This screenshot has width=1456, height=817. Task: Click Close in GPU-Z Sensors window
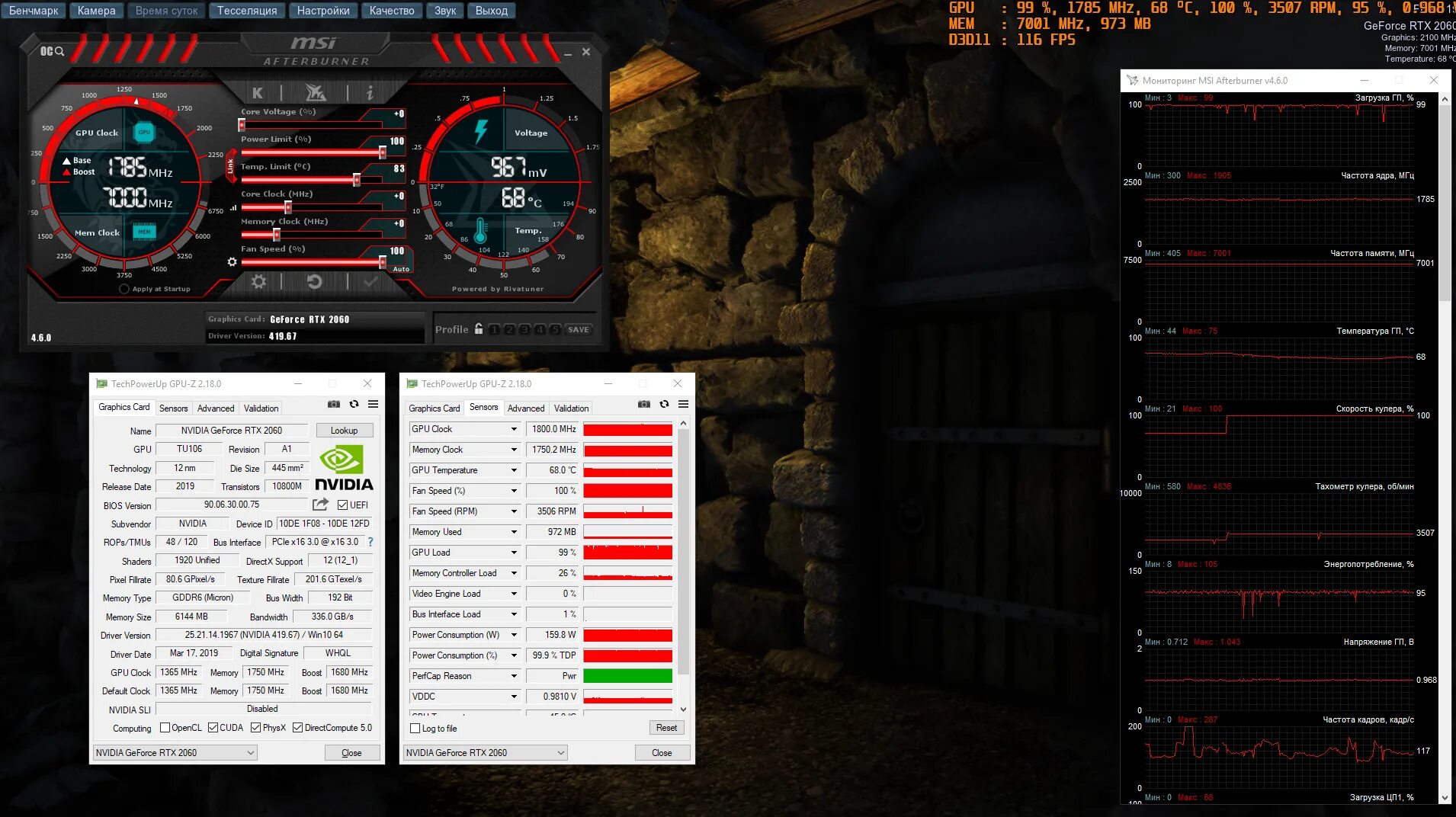tap(662, 753)
